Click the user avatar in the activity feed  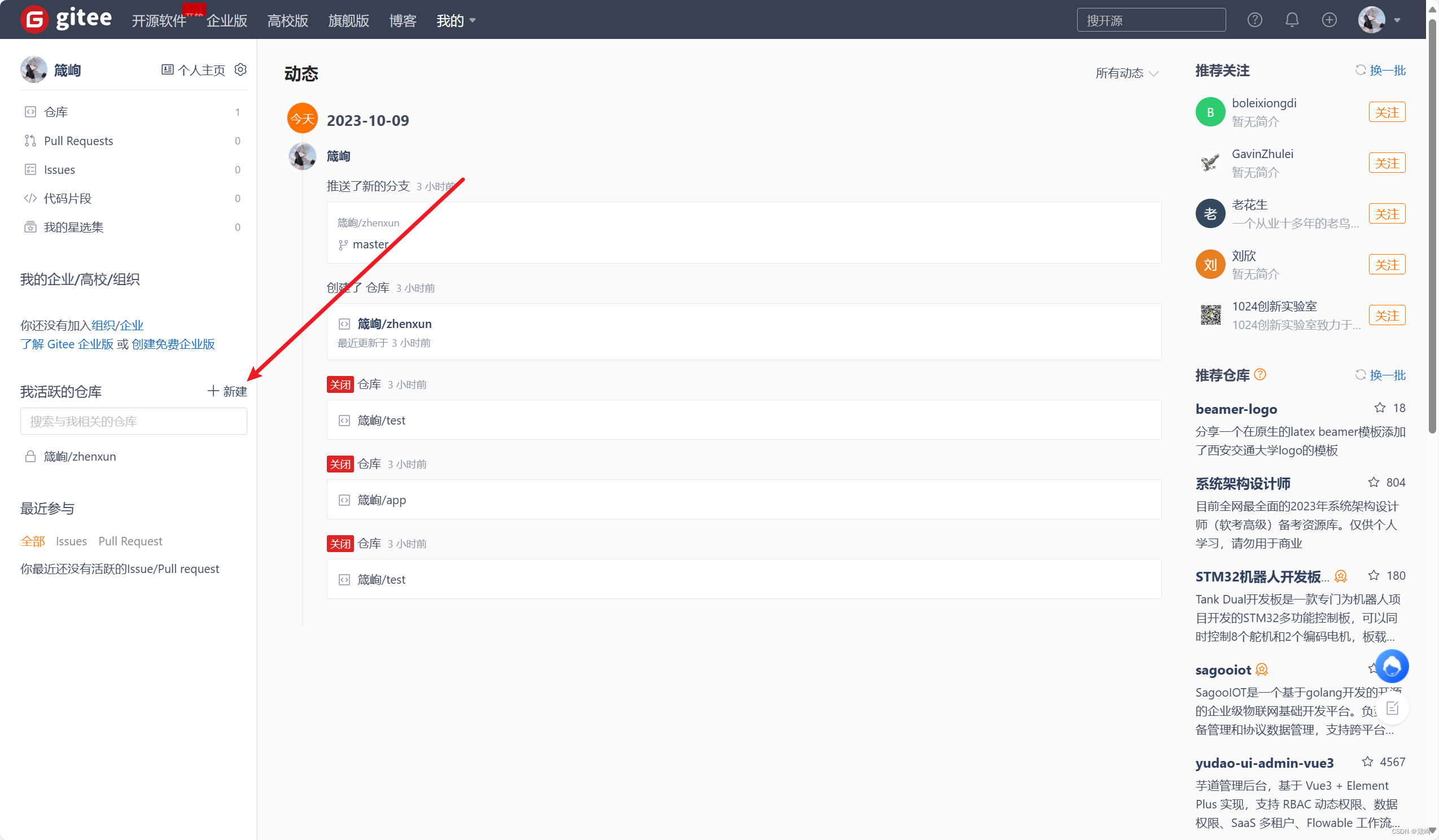tap(302, 156)
